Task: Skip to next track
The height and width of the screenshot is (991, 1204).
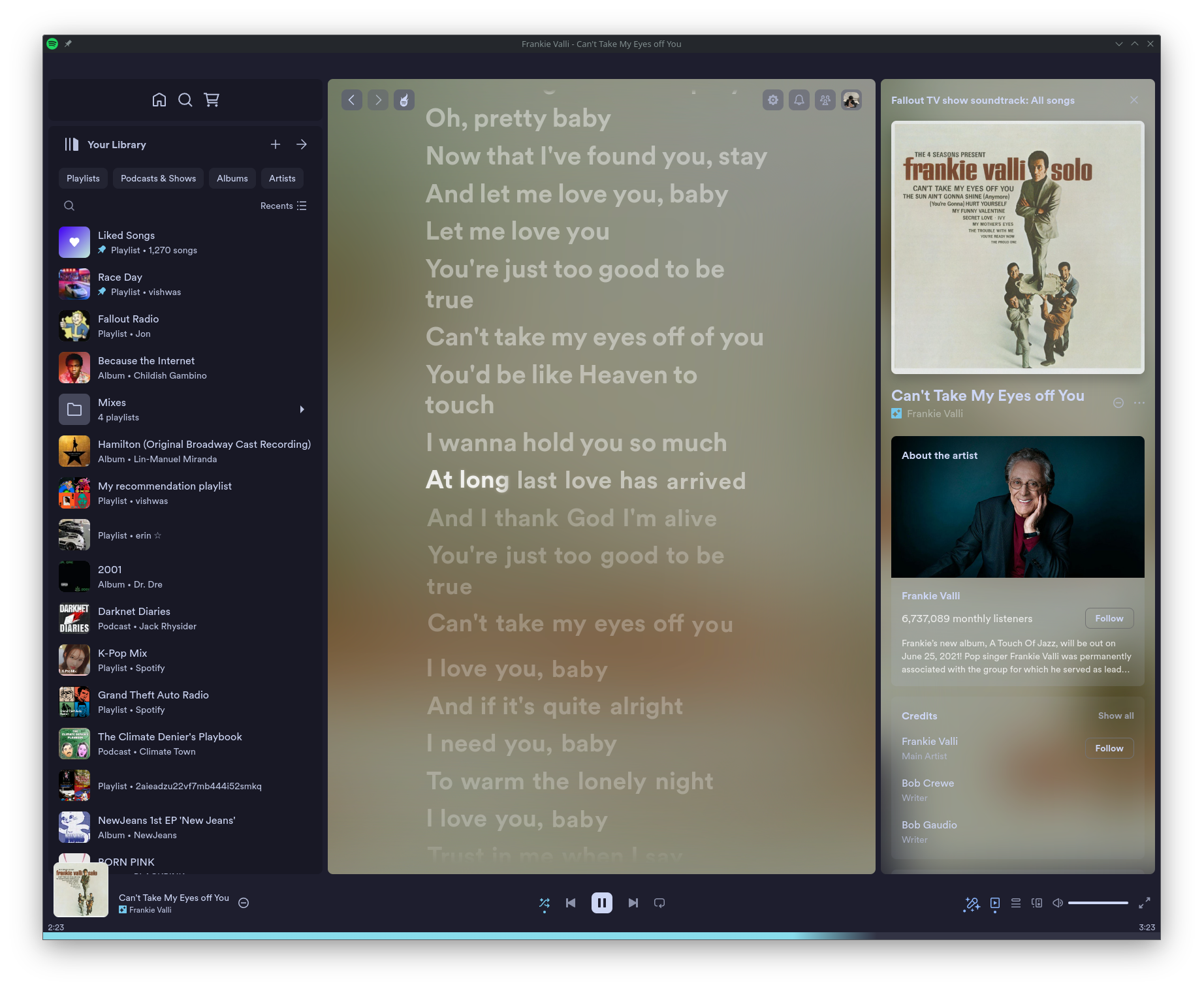Action: click(633, 903)
